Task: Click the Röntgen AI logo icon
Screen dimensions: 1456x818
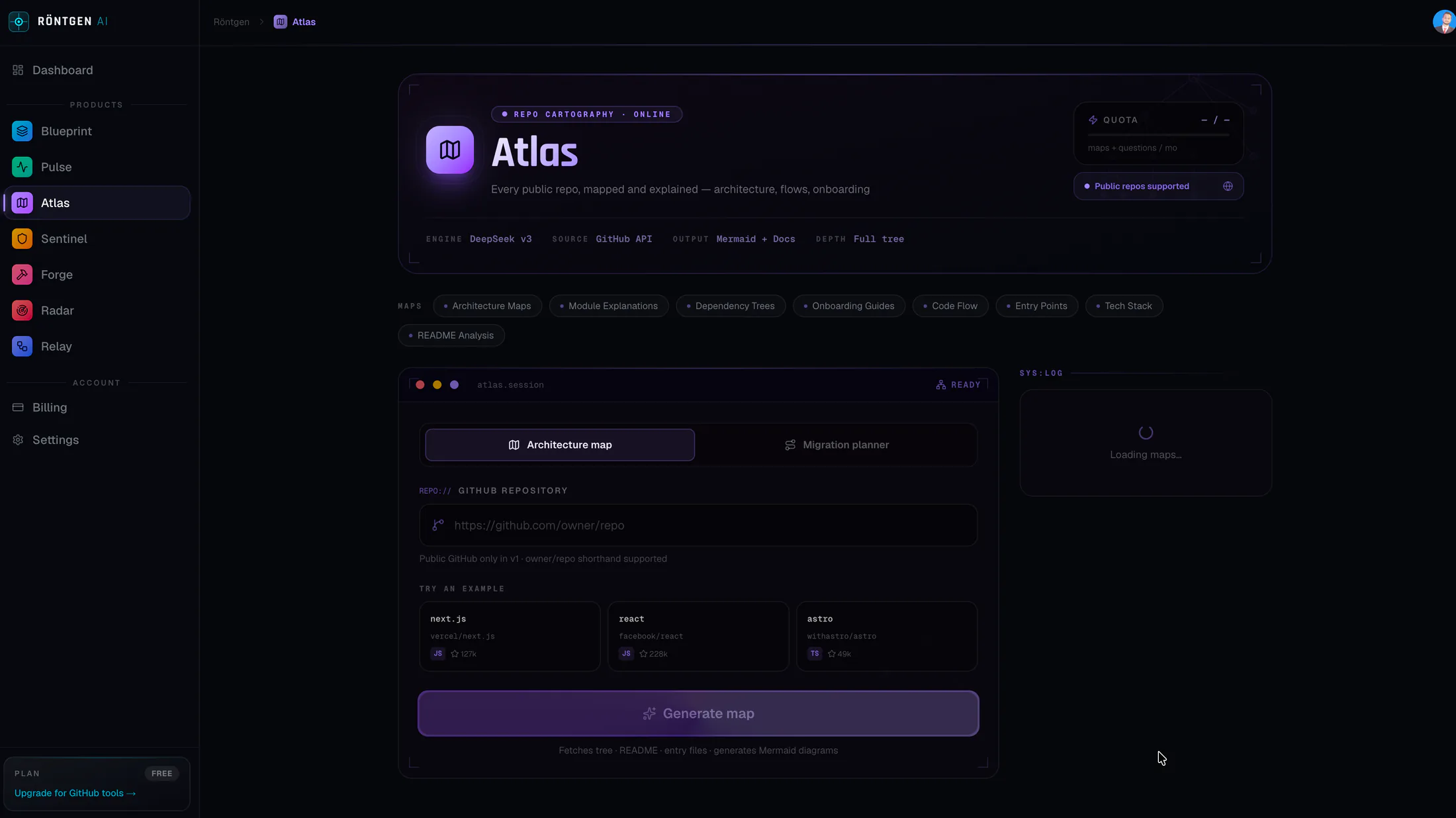Action: point(19,21)
